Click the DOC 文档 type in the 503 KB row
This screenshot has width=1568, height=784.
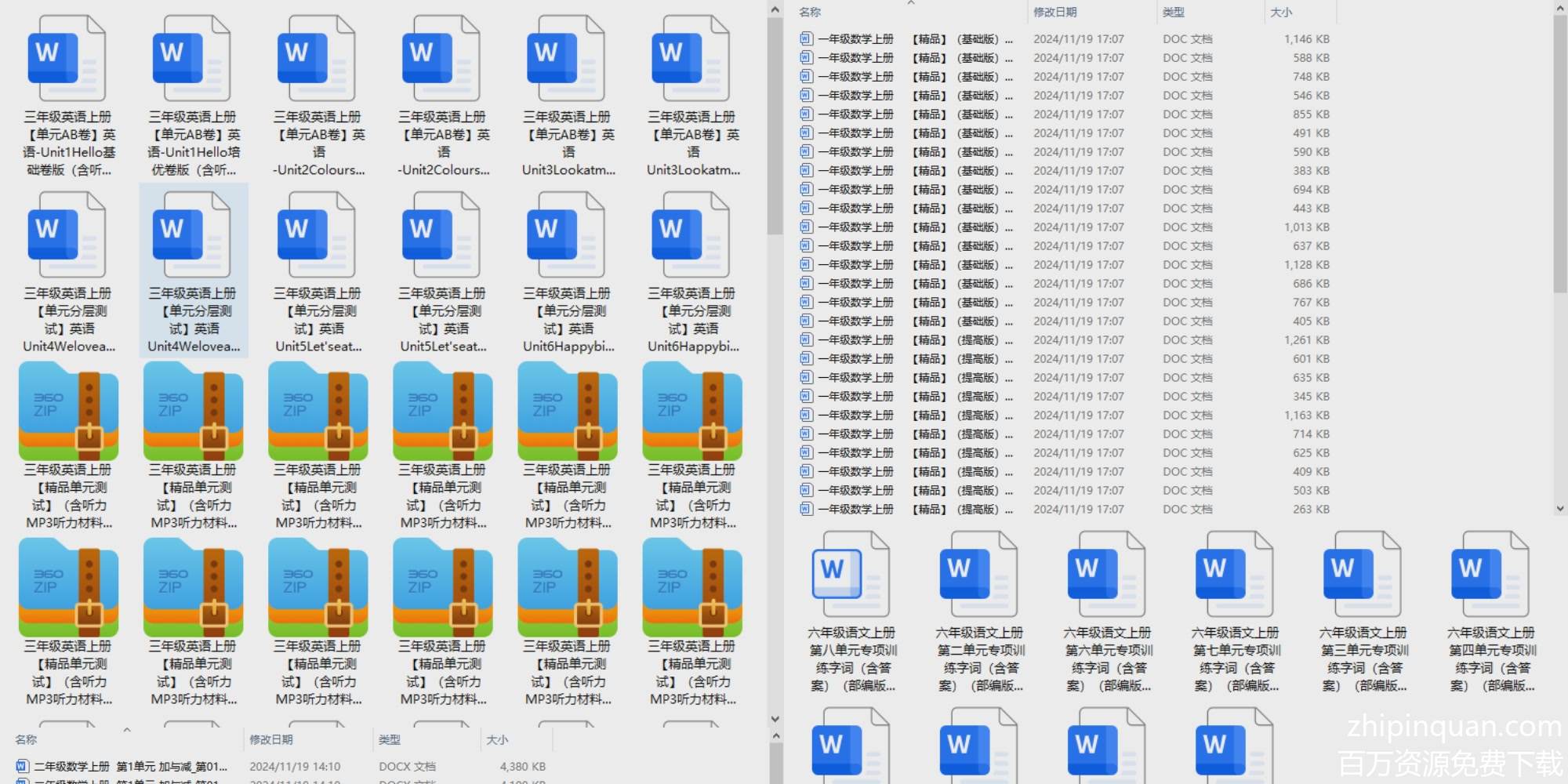point(1187,490)
